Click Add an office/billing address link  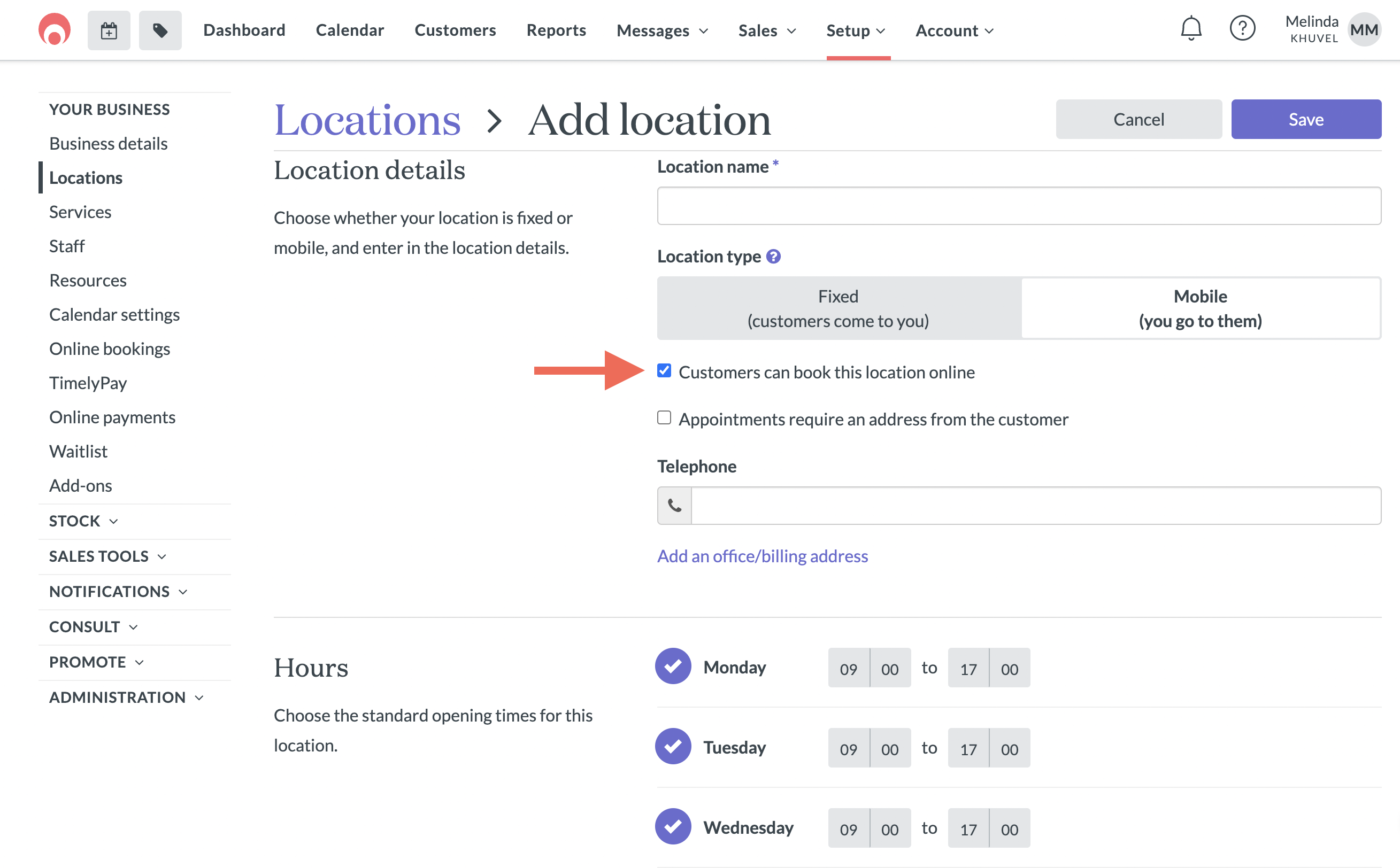pyautogui.click(x=762, y=556)
